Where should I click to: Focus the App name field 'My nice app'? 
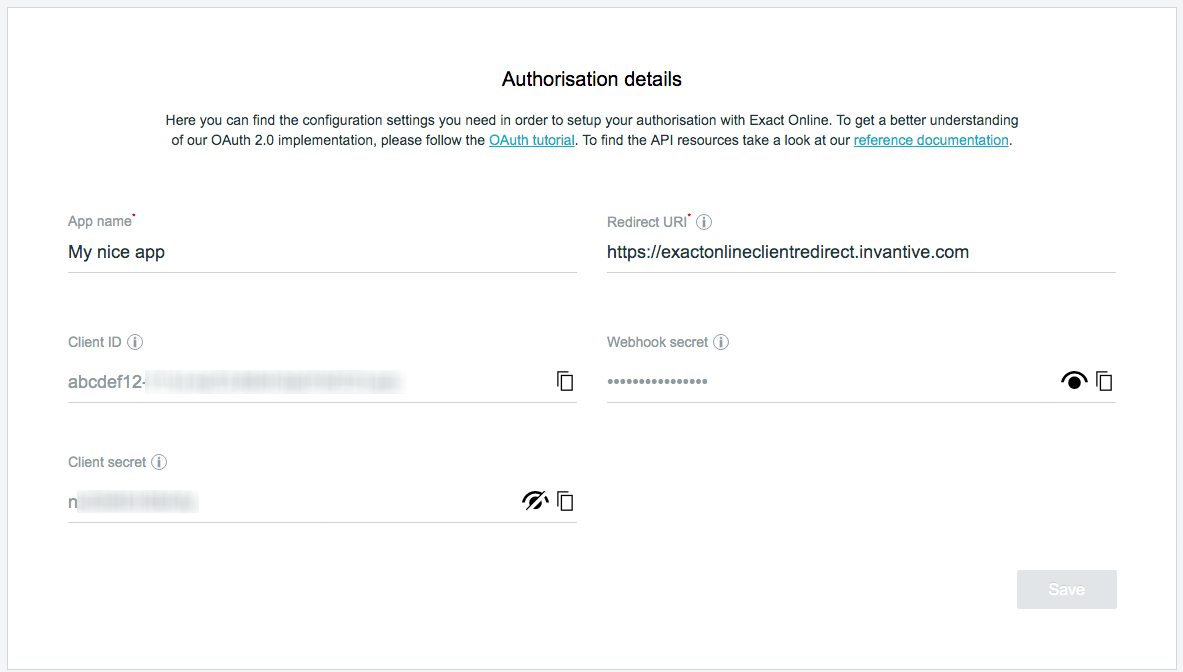[322, 252]
